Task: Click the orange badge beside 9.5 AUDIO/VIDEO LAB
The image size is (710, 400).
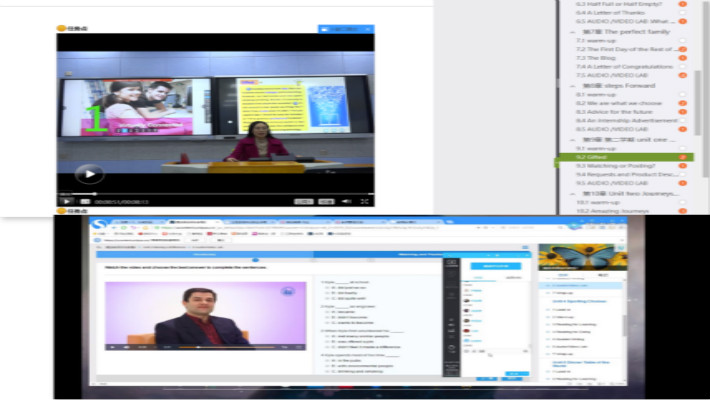Action: coord(683,184)
